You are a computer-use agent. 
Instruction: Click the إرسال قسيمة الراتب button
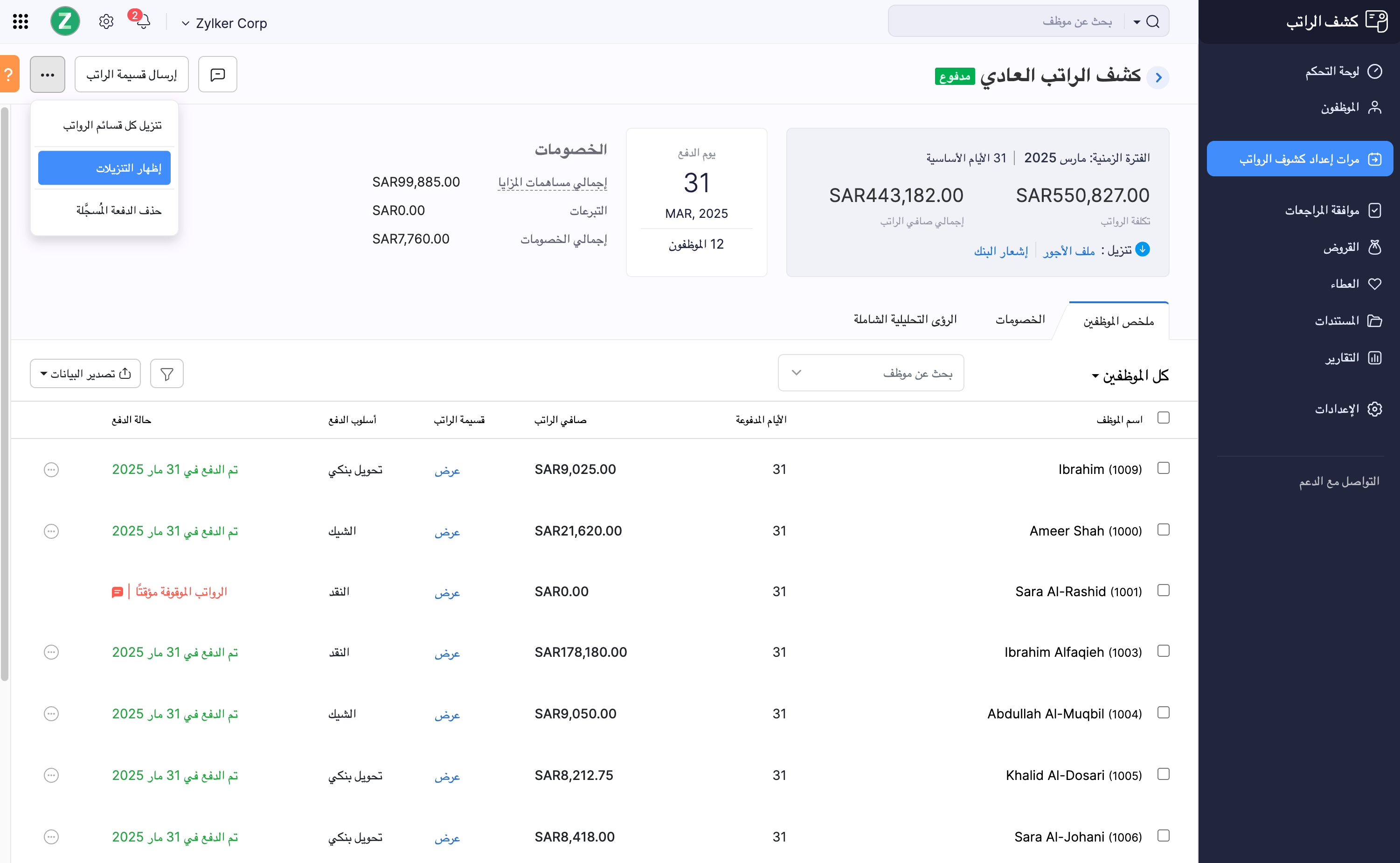[x=131, y=74]
